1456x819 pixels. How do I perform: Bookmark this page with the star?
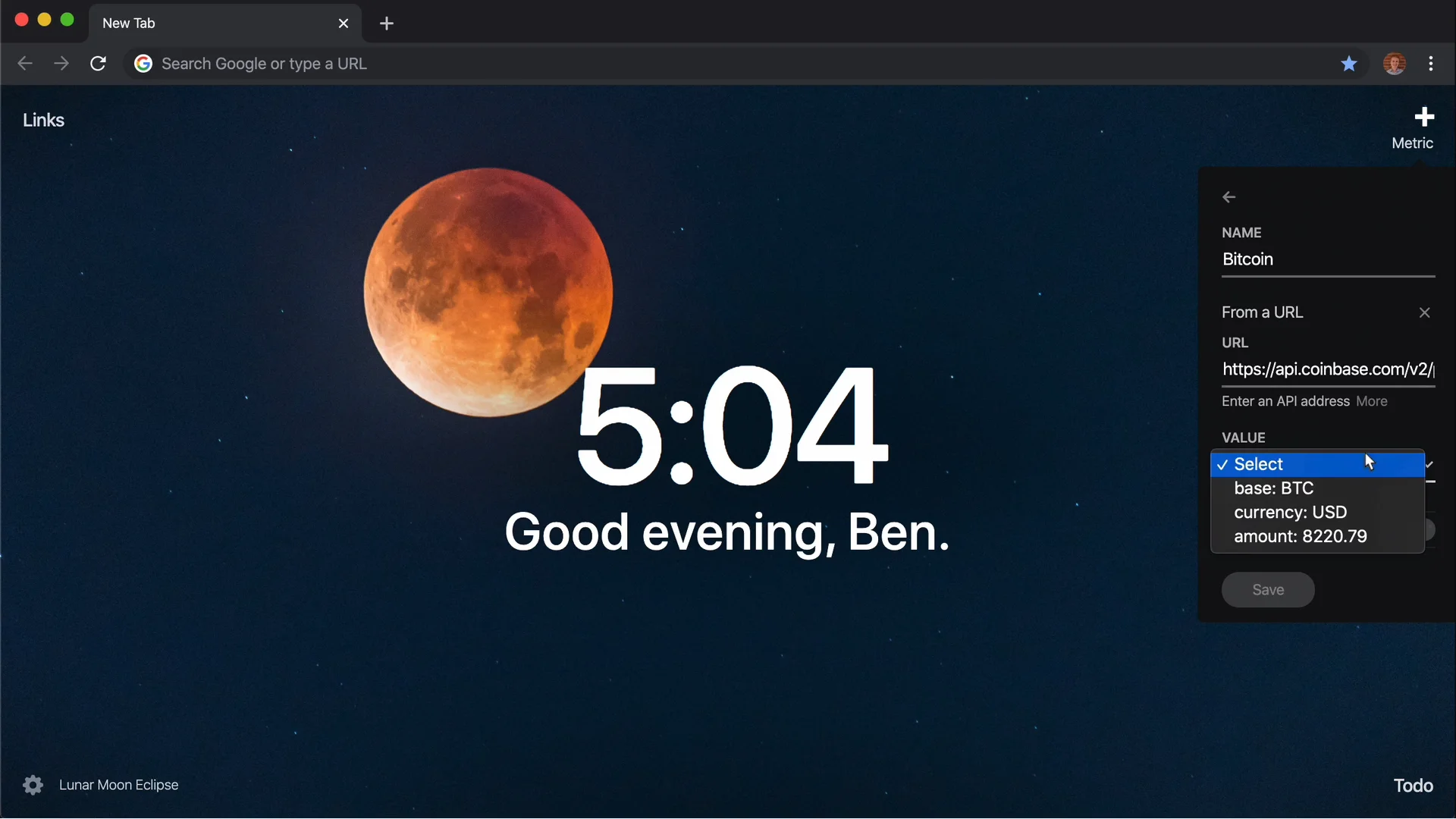1348,64
